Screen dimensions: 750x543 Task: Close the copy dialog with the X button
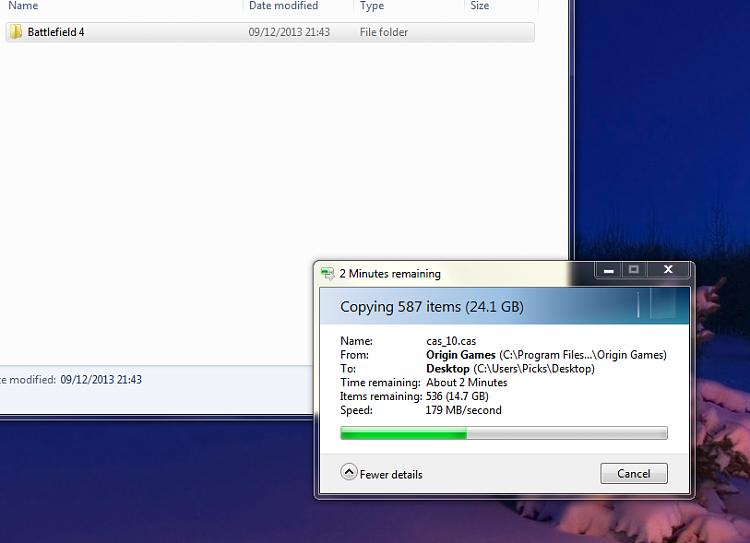(x=668, y=270)
